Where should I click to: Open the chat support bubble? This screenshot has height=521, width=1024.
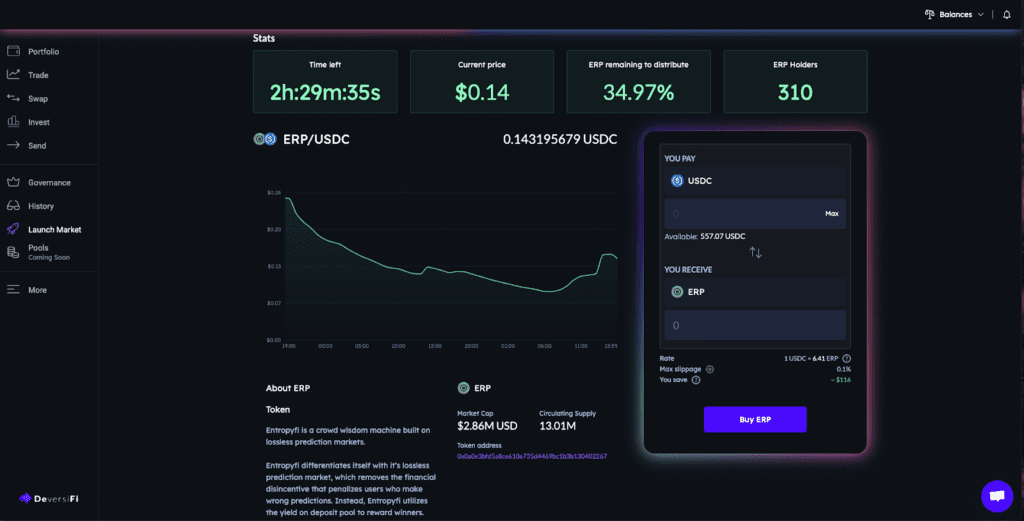[x=997, y=496]
